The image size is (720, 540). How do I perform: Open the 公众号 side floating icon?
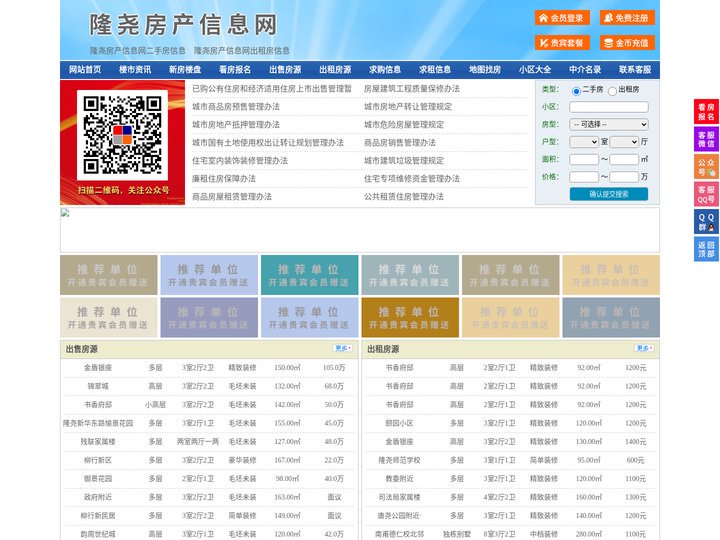(706, 167)
